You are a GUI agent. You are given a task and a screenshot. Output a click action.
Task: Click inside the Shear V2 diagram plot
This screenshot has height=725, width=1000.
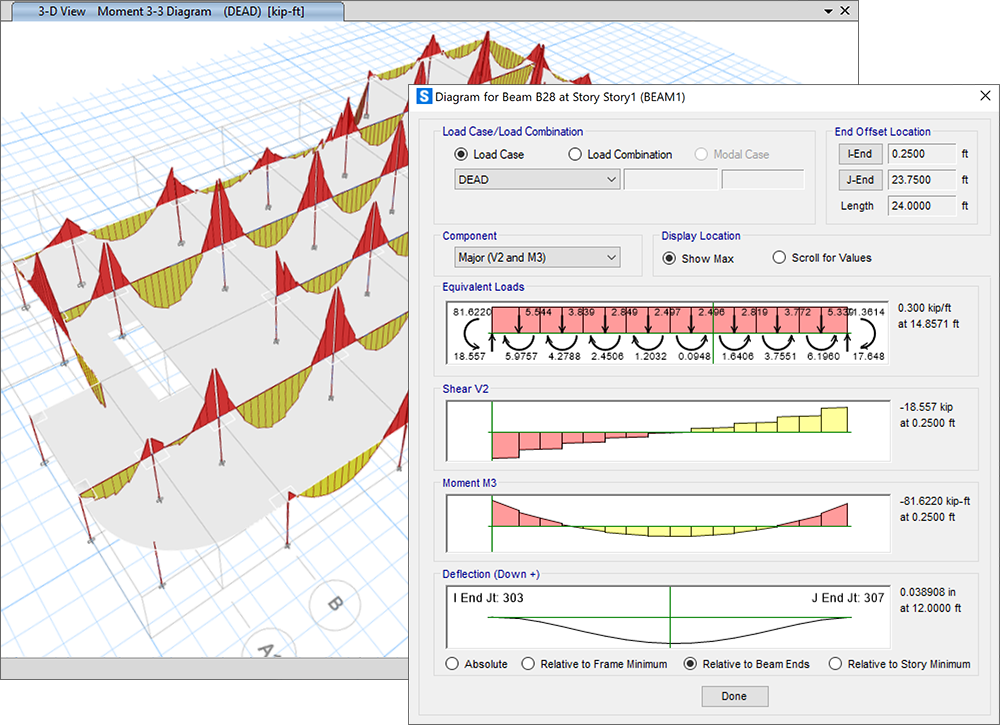click(x=668, y=432)
